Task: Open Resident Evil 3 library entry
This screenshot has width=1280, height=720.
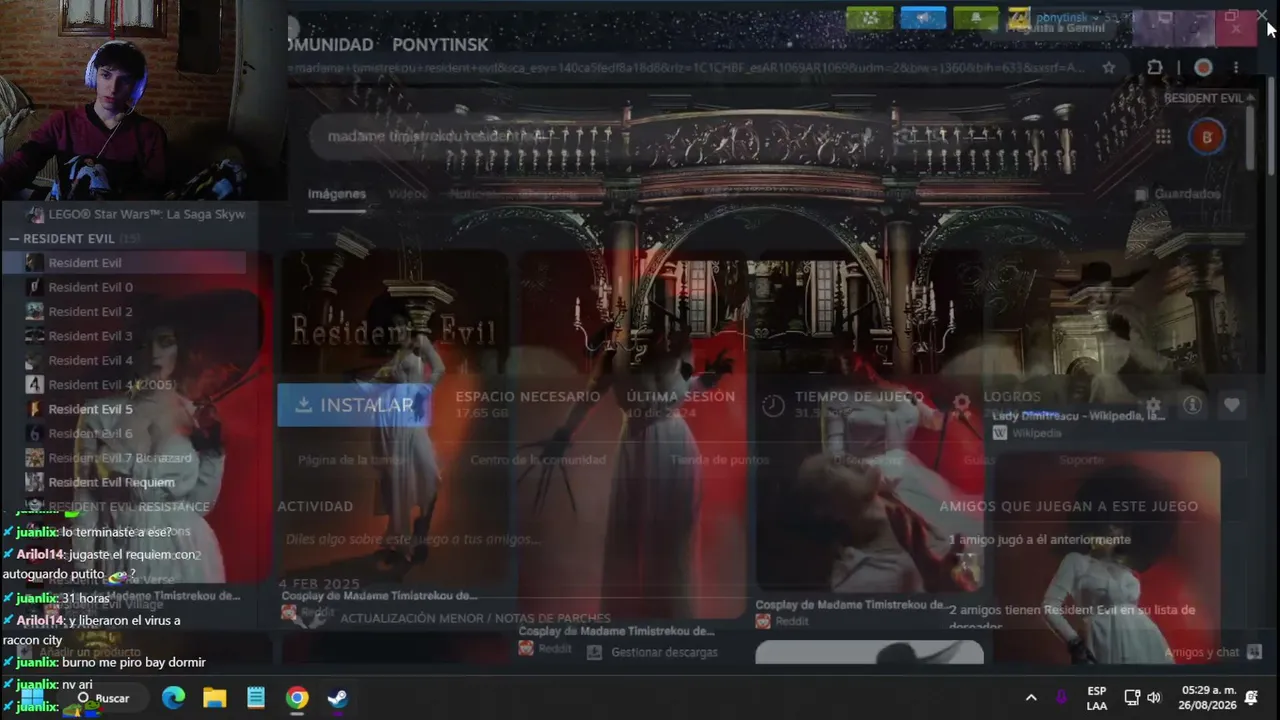Action: pyautogui.click(x=90, y=336)
